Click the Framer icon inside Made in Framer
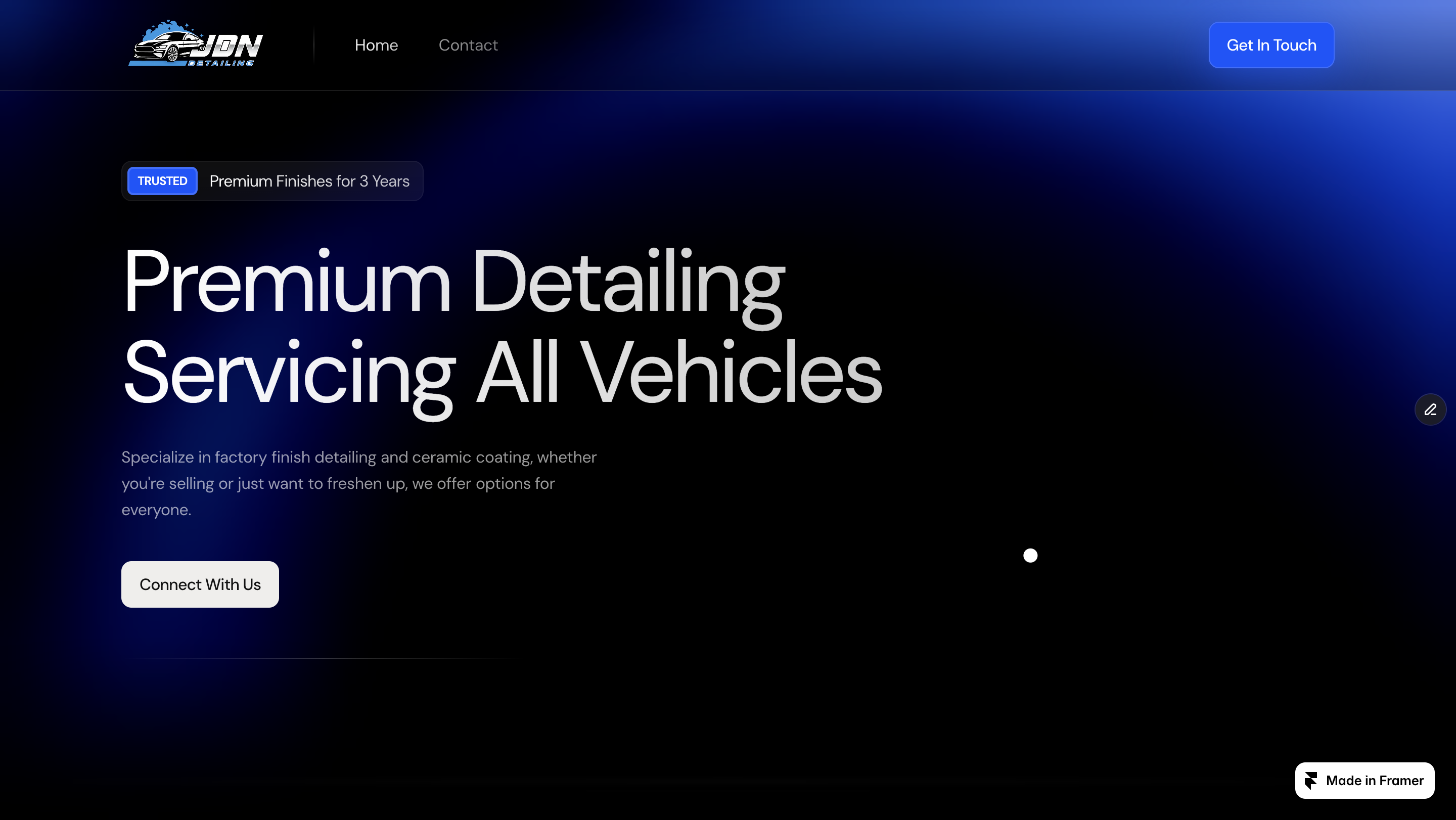The width and height of the screenshot is (1456, 820). (x=1312, y=781)
